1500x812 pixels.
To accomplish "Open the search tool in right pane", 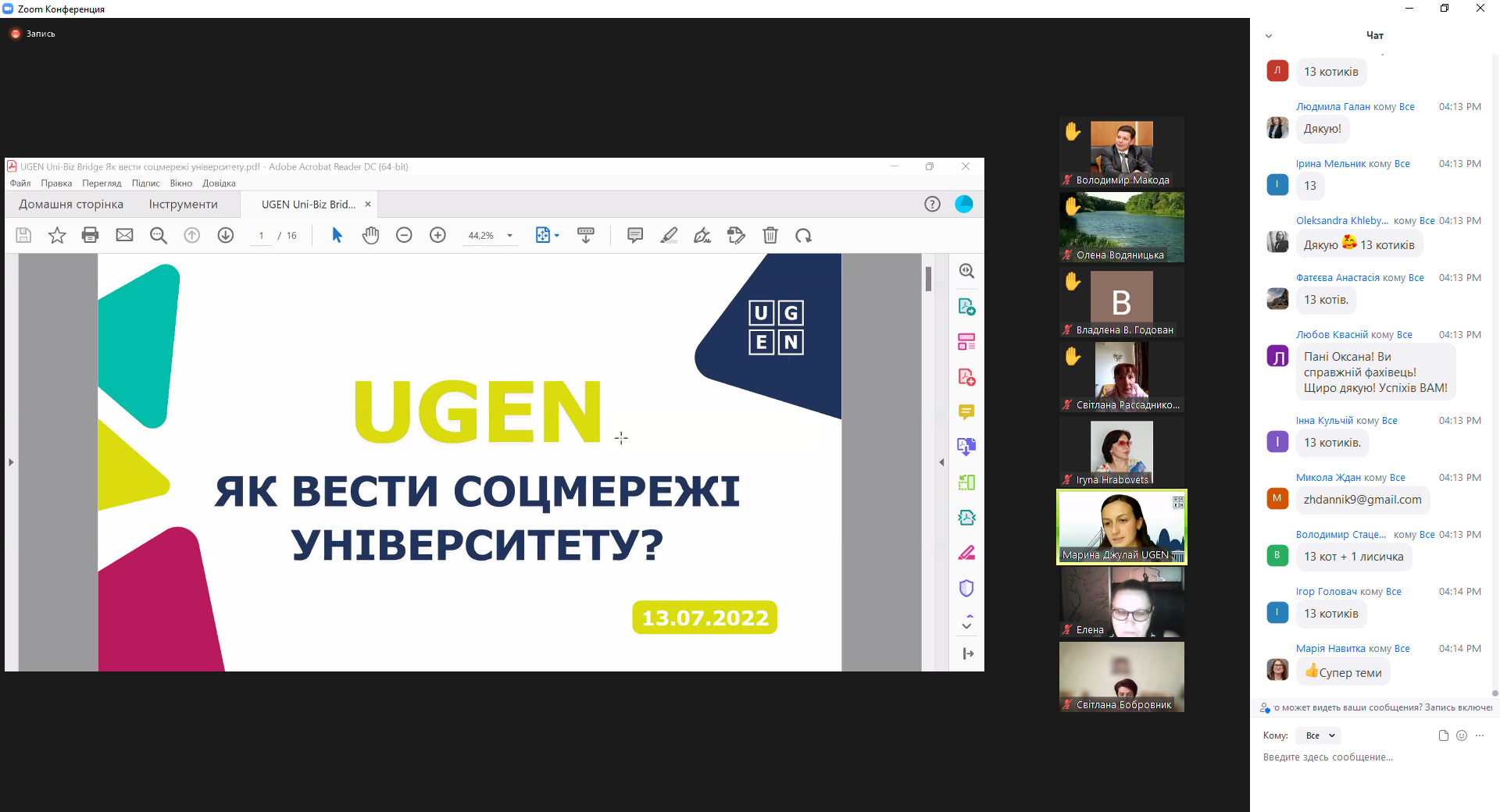I will (x=966, y=271).
